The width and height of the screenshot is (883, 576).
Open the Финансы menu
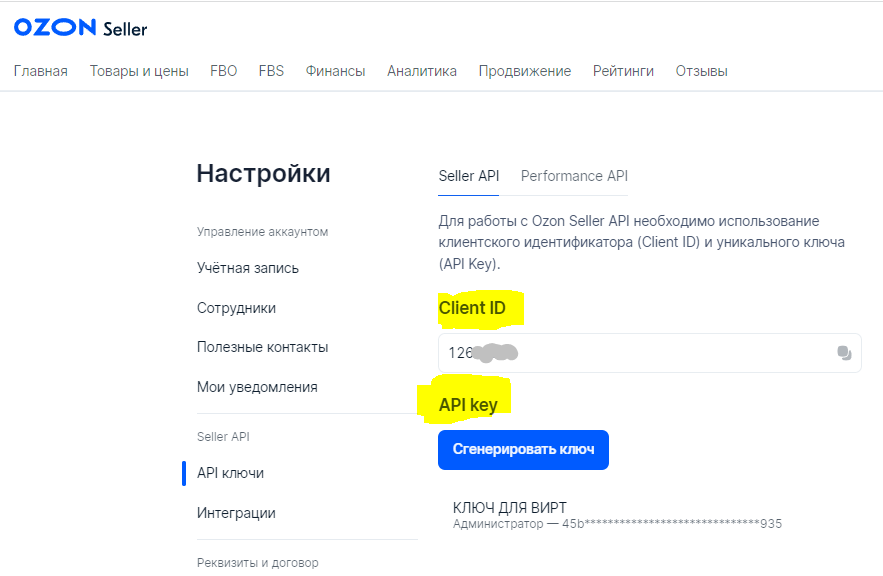[x=336, y=71]
